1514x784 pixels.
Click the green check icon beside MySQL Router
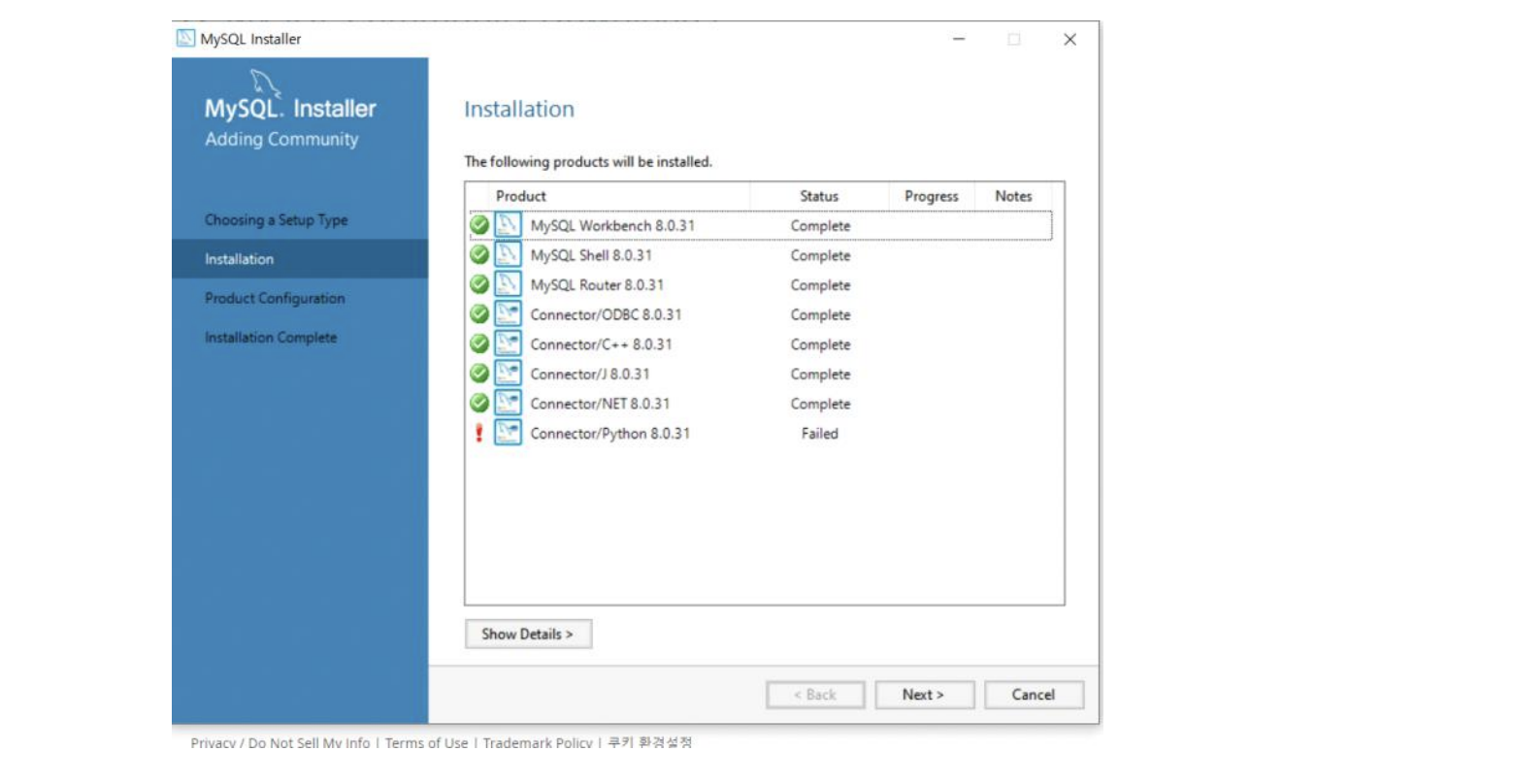479,284
